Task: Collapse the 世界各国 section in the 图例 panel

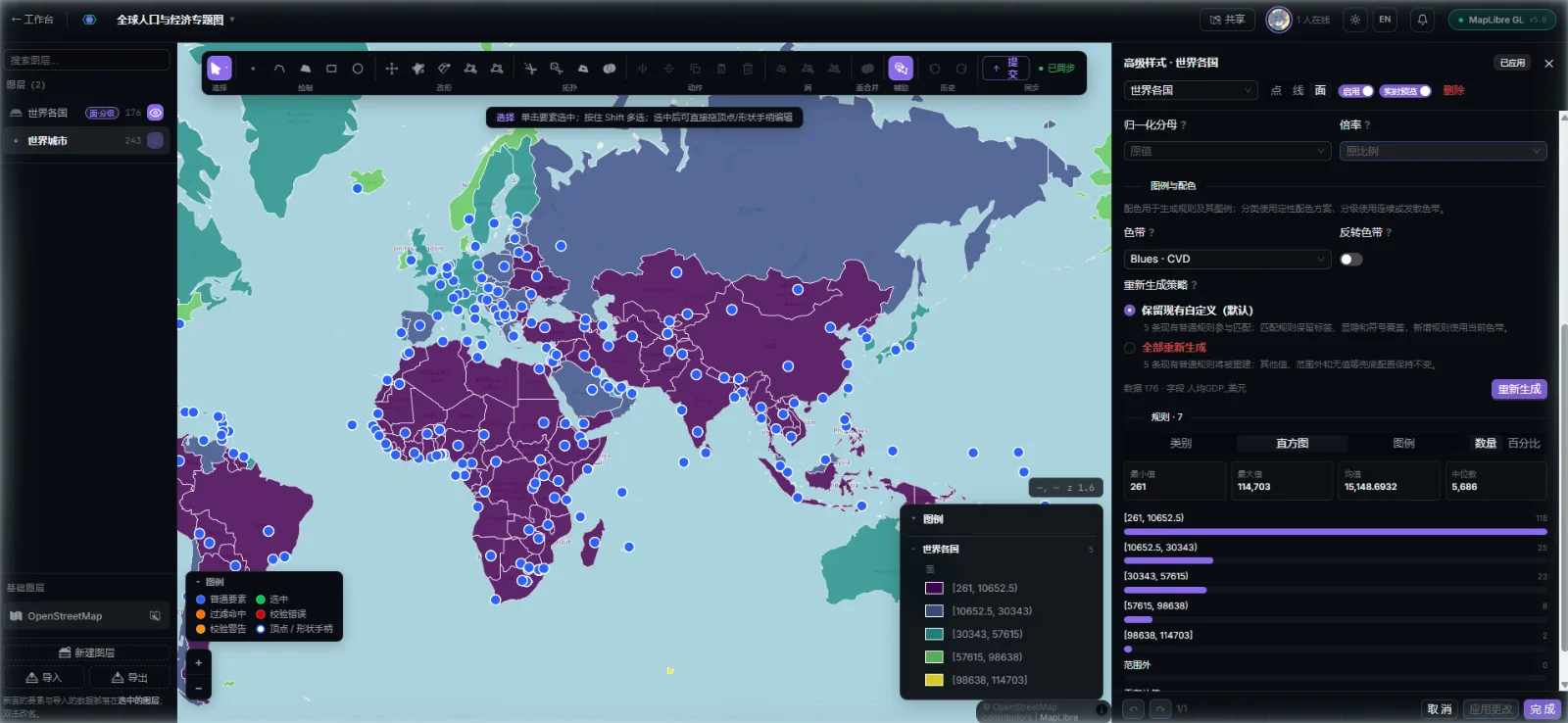Action: [x=914, y=550]
